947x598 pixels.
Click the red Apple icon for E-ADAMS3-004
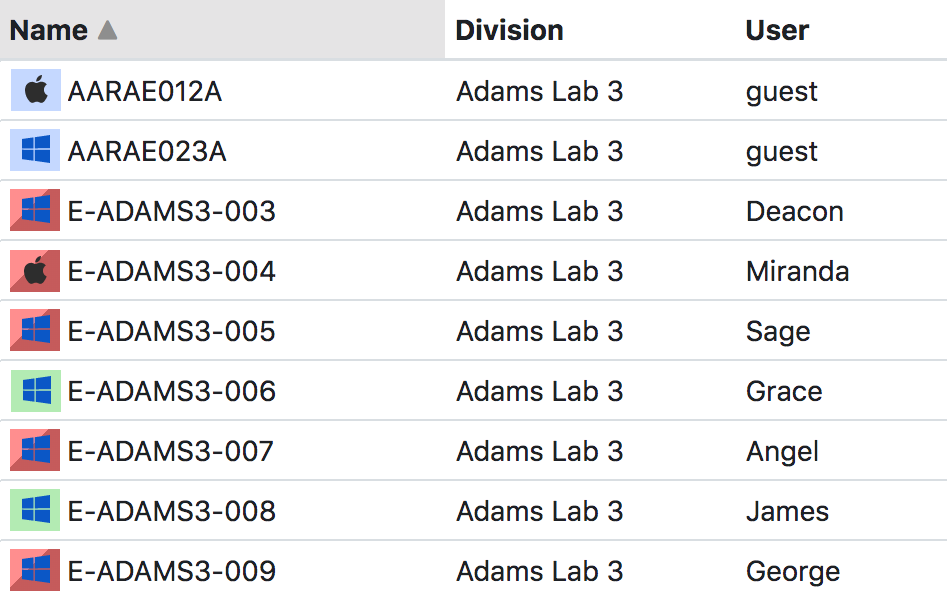36,271
